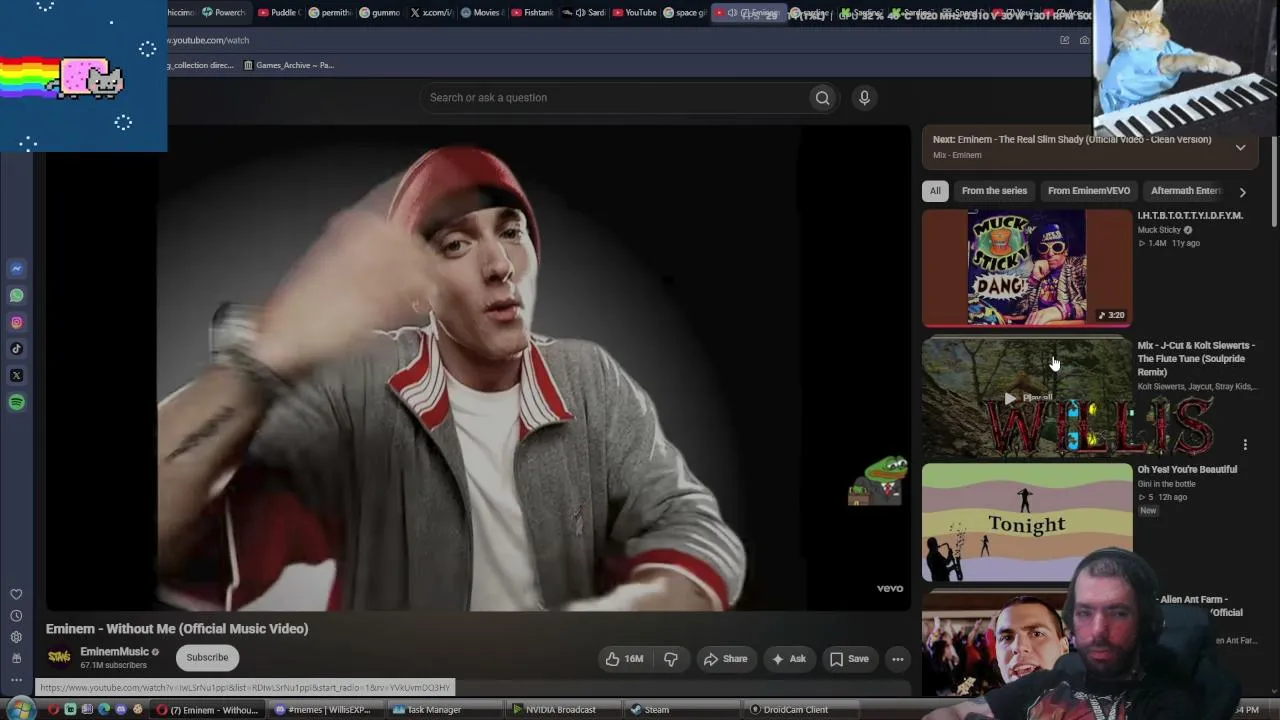The width and height of the screenshot is (1280, 720).
Task: Open options for the Flute Tune mix
Action: (x=1245, y=444)
